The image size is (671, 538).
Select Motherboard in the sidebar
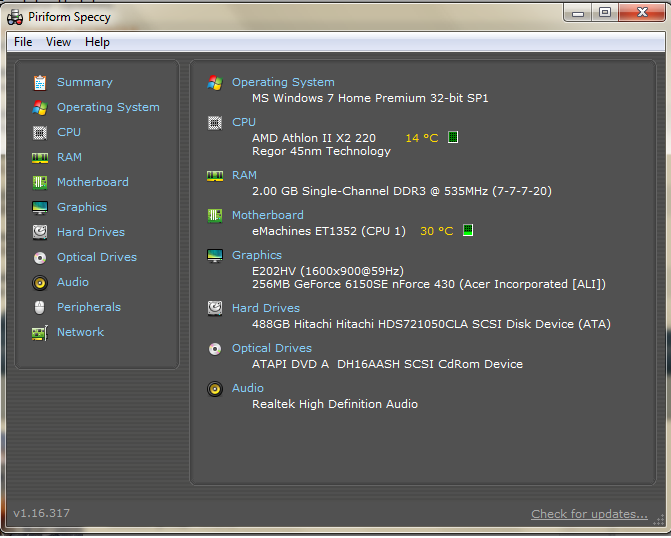point(93,182)
